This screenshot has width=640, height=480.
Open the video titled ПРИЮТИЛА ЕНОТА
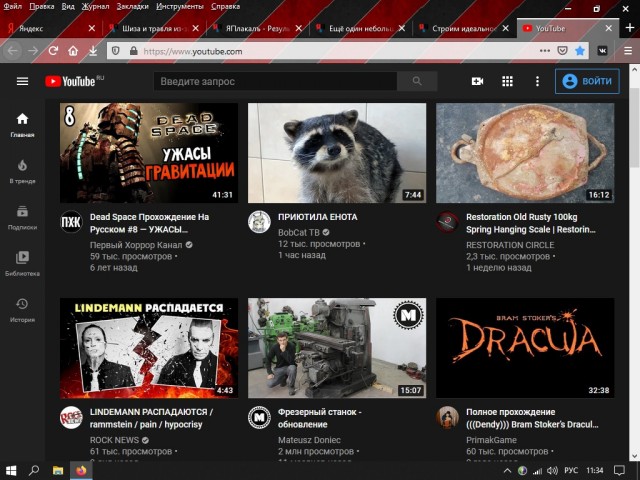coord(318,217)
